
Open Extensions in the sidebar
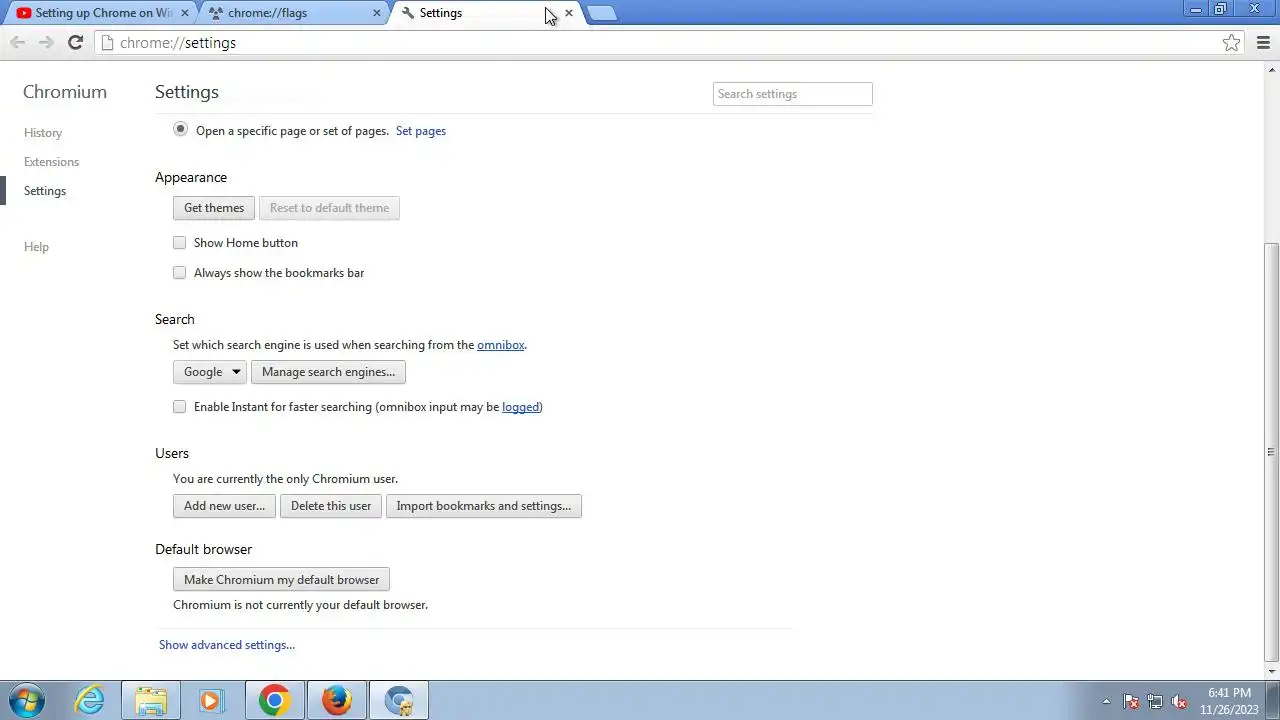click(x=51, y=161)
